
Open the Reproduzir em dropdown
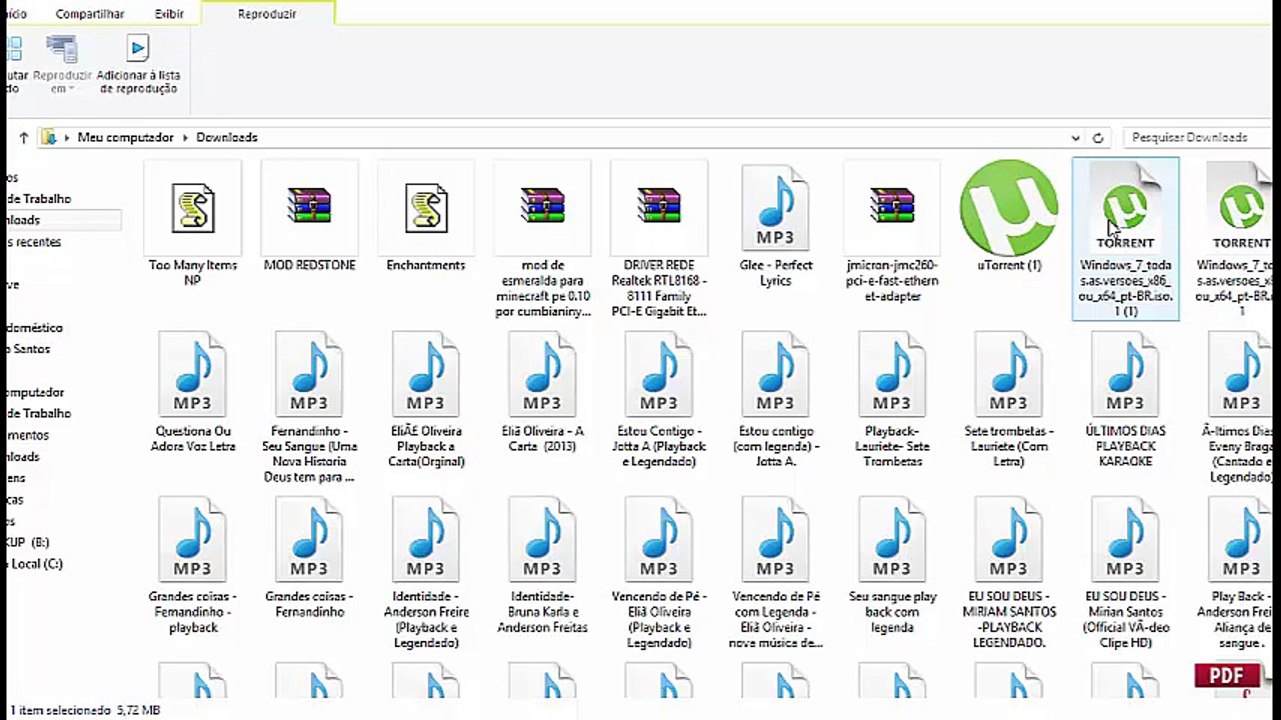pyautogui.click(x=62, y=65)
